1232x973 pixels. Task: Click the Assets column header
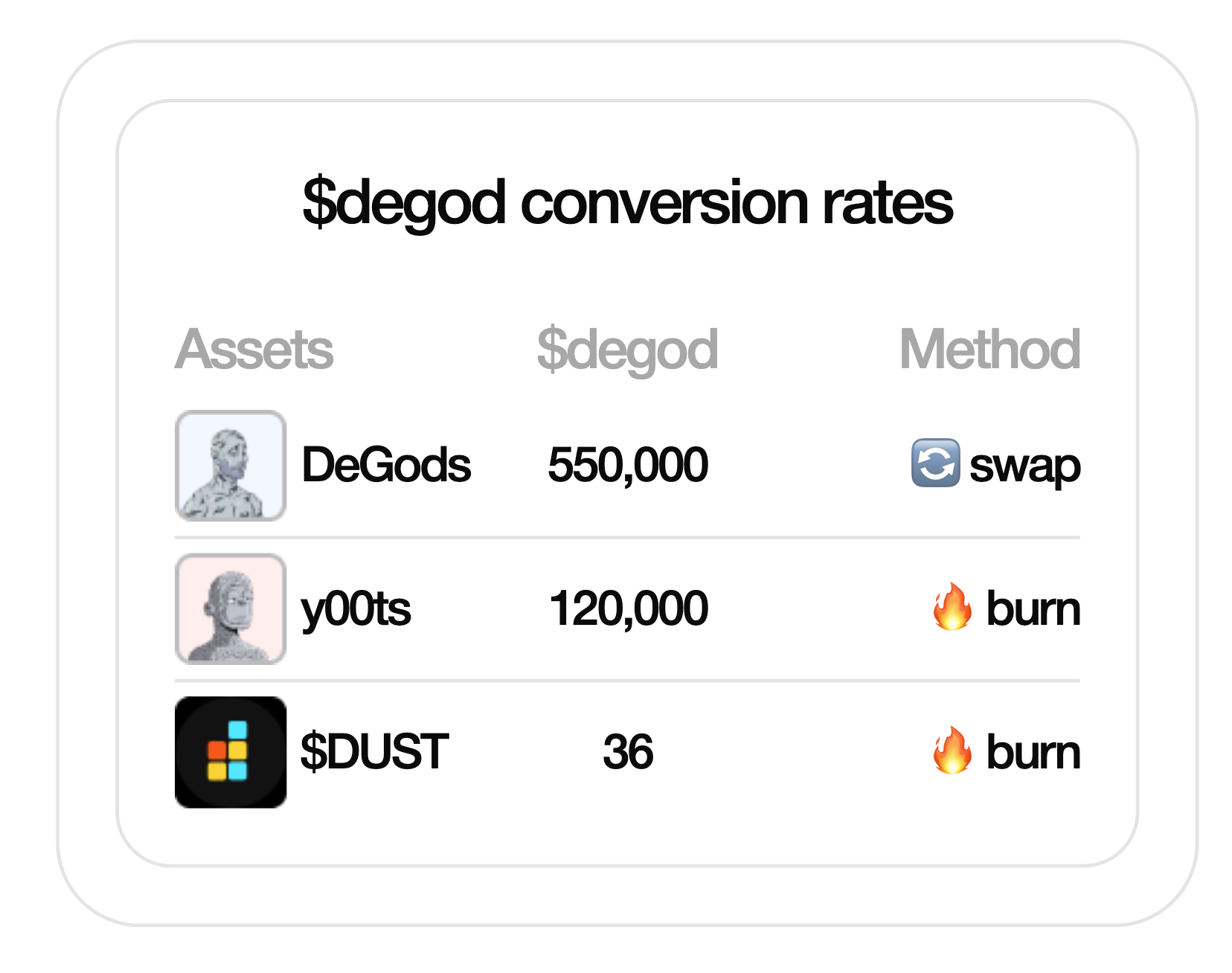click(254, 349)
